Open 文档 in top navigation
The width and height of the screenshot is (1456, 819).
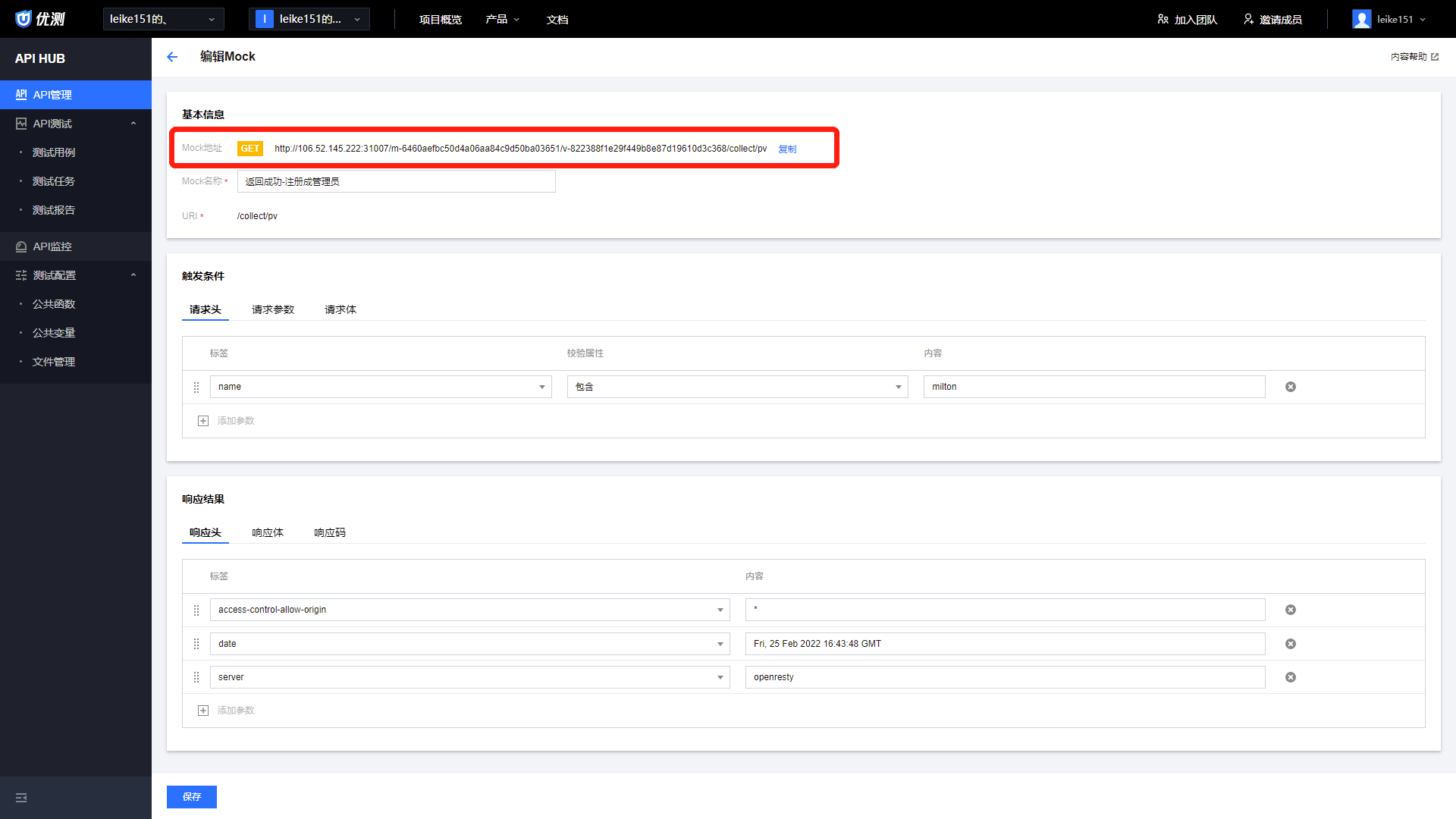click(557, 19)
